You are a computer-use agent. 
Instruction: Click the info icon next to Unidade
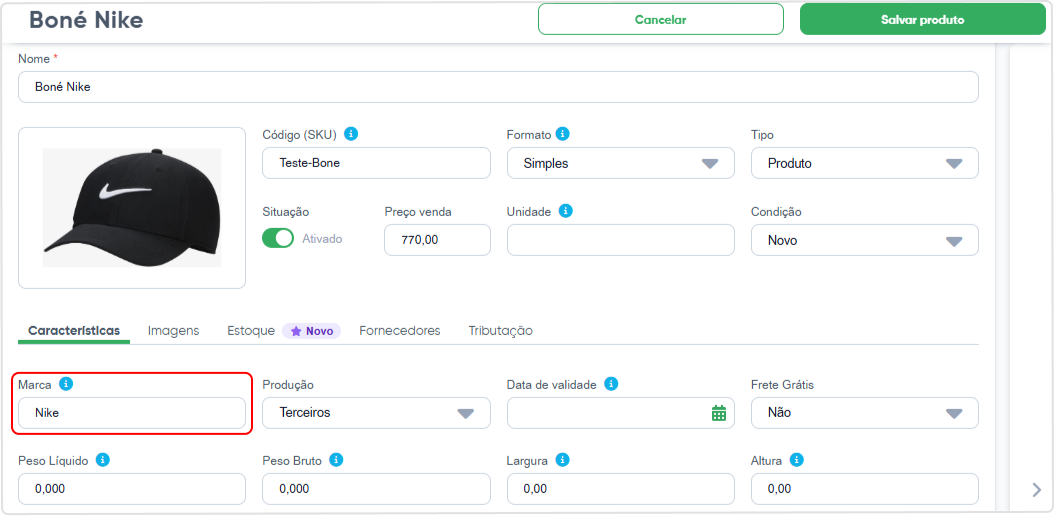click(x=566, y=211)
